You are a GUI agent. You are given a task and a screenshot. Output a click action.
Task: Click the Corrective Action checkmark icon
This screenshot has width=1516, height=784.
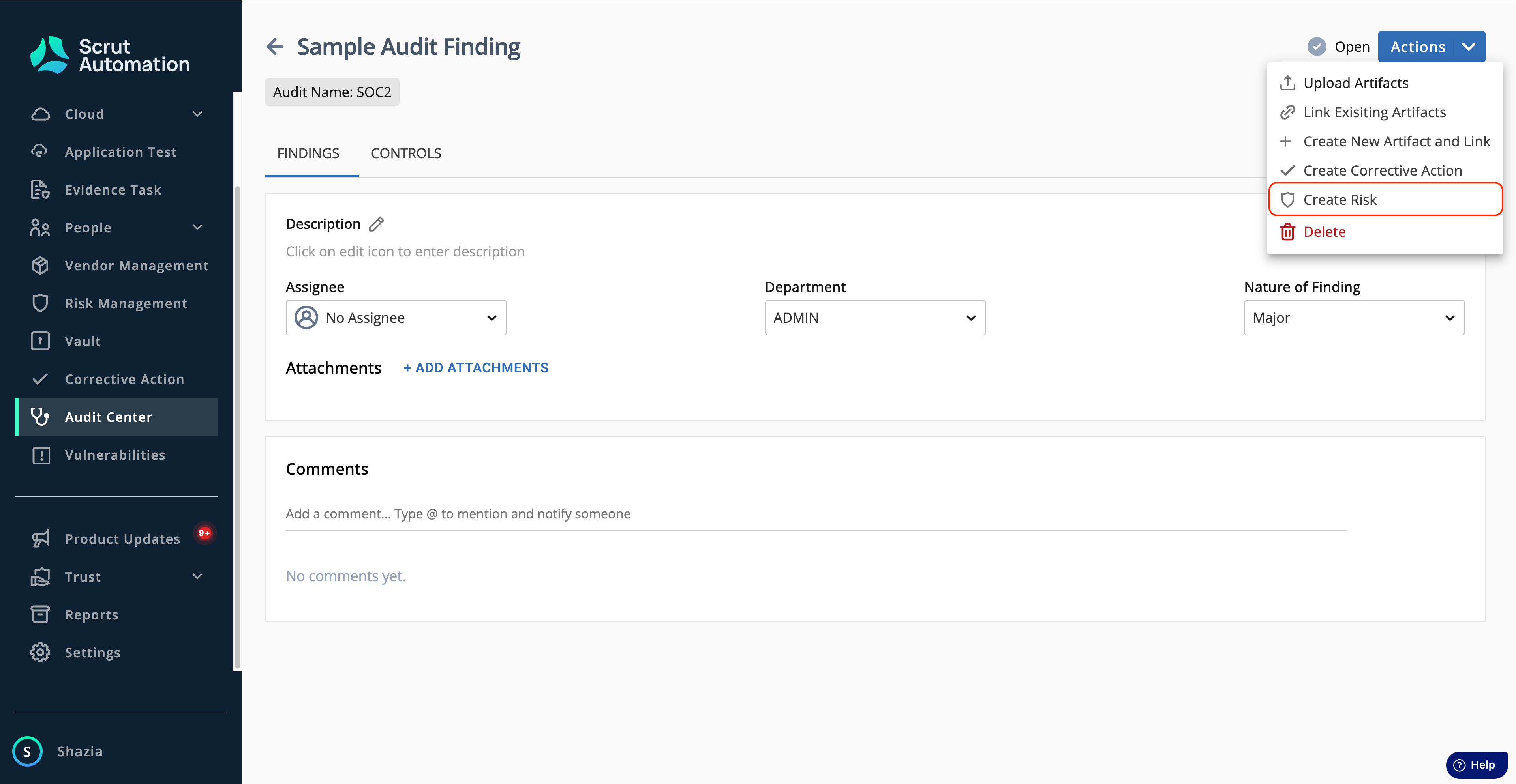pos(40,379)
